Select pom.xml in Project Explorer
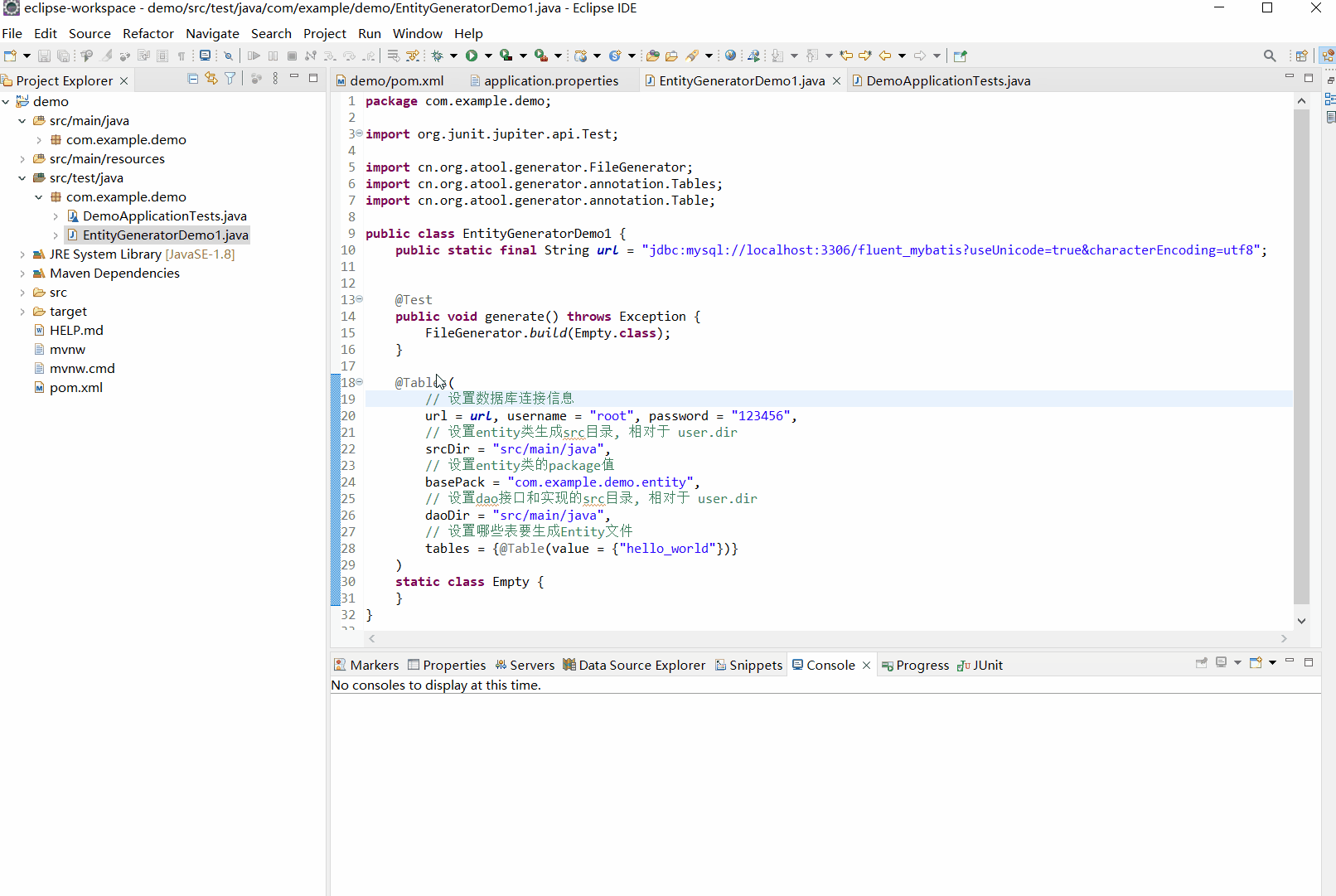This screenshot has width=1336, height=896. (68, 387)
